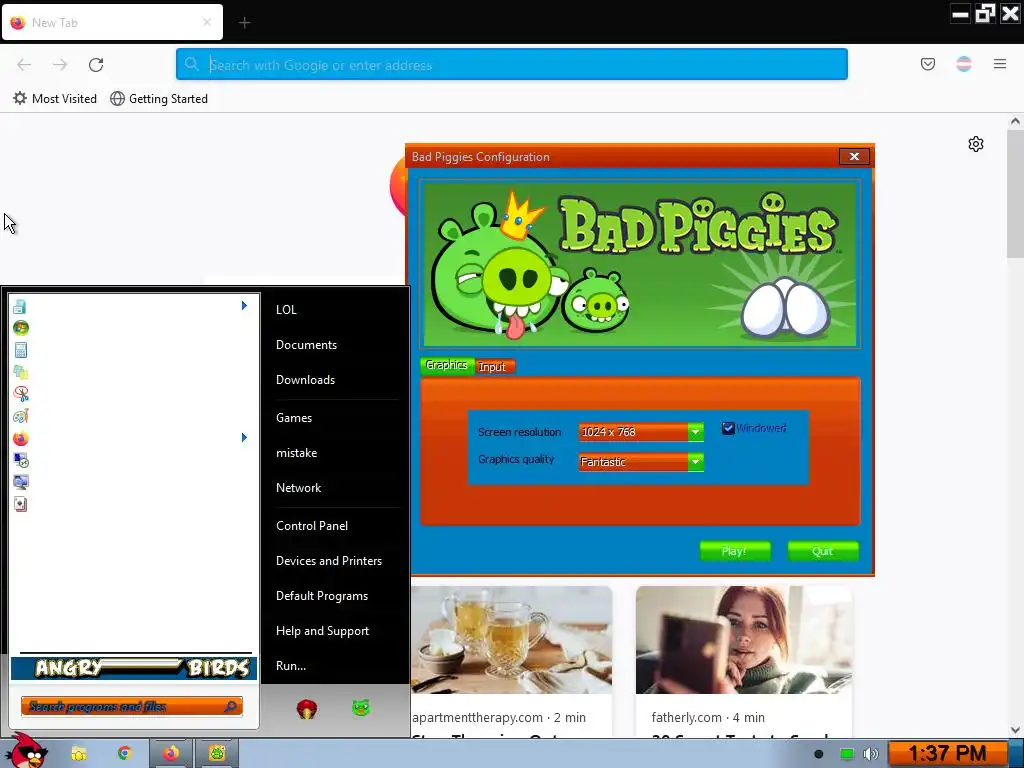
Task: Open the Screen resolution dropdown
Action: click(x=641, y=432)
